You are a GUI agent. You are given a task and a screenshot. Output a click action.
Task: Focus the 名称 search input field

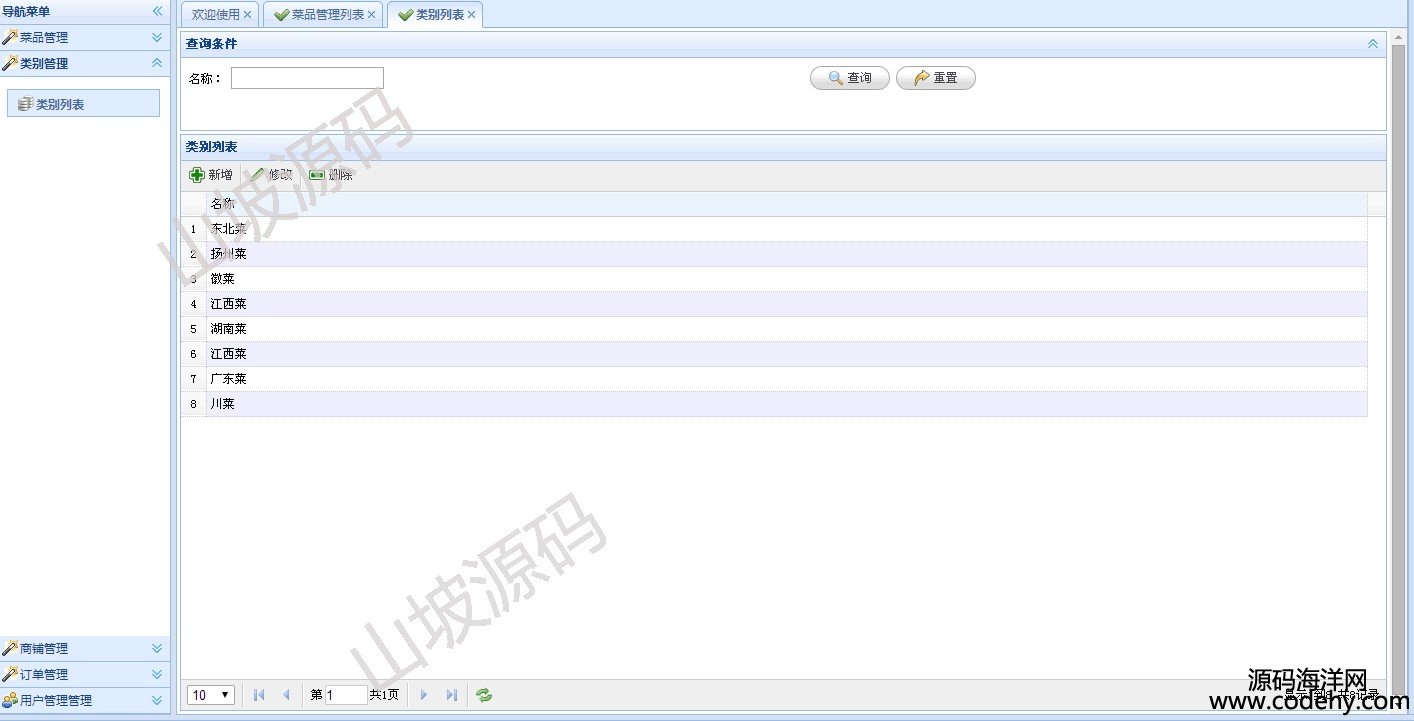(x=307, y=78)
